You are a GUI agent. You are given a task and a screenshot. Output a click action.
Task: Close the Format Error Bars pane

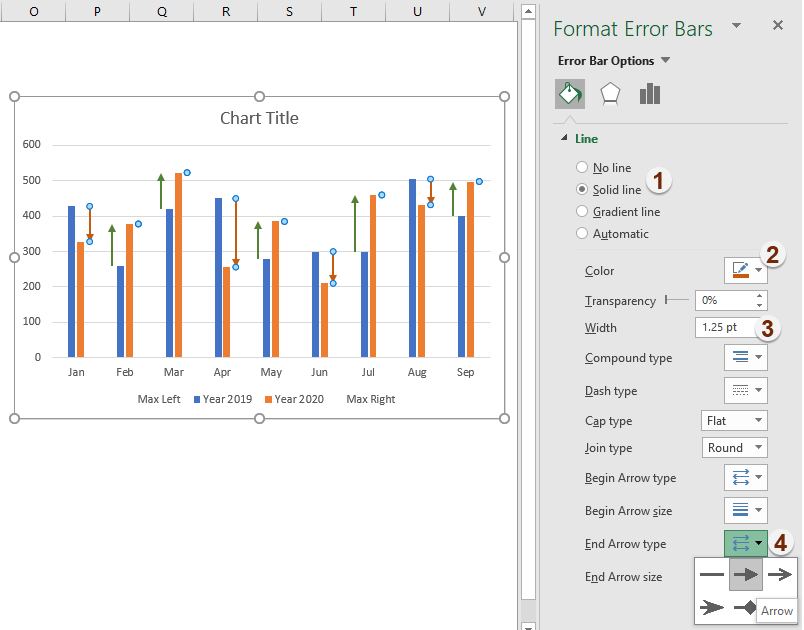(777, 25)
